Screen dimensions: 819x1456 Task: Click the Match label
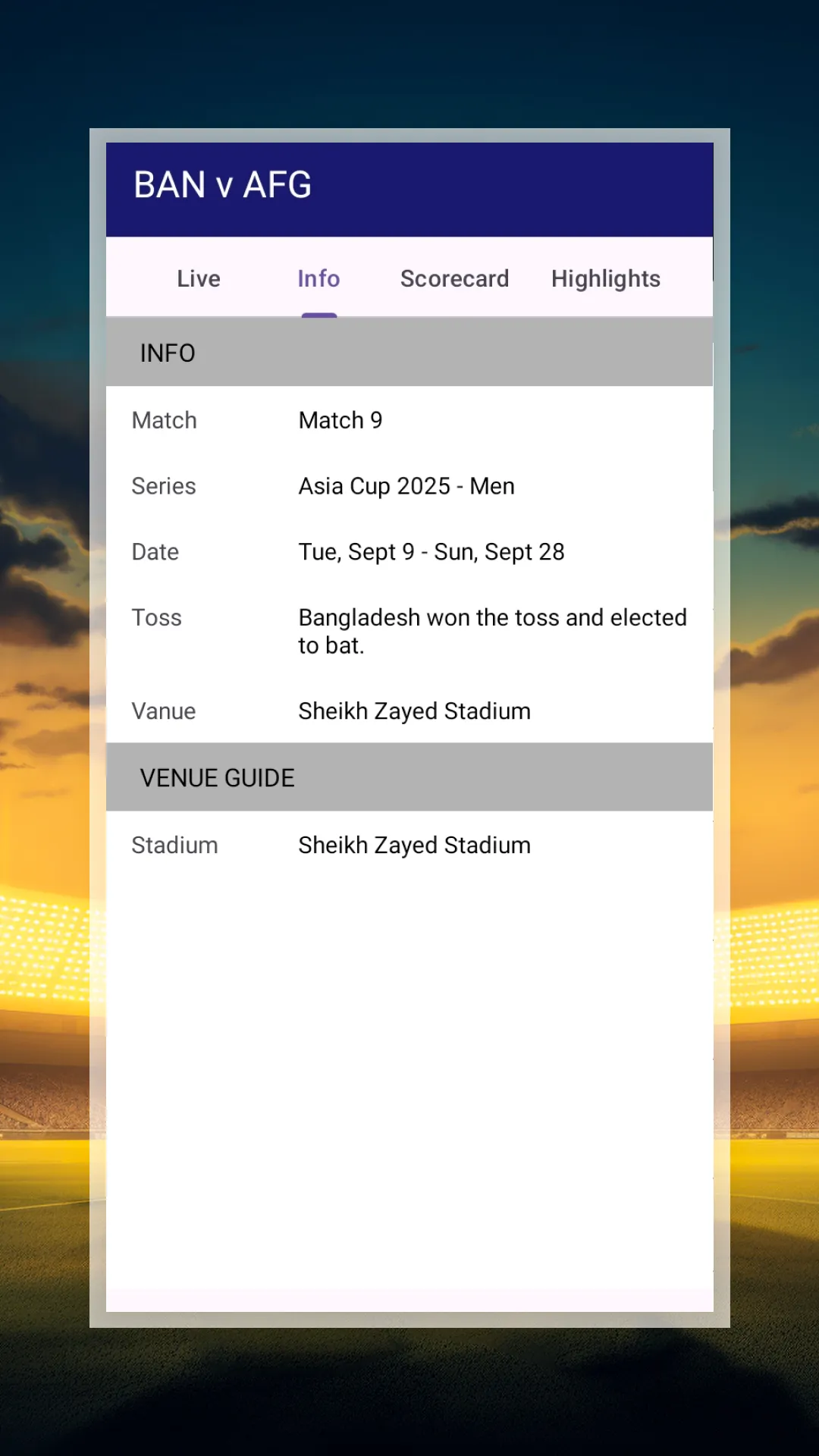click(x=164, y=420)
